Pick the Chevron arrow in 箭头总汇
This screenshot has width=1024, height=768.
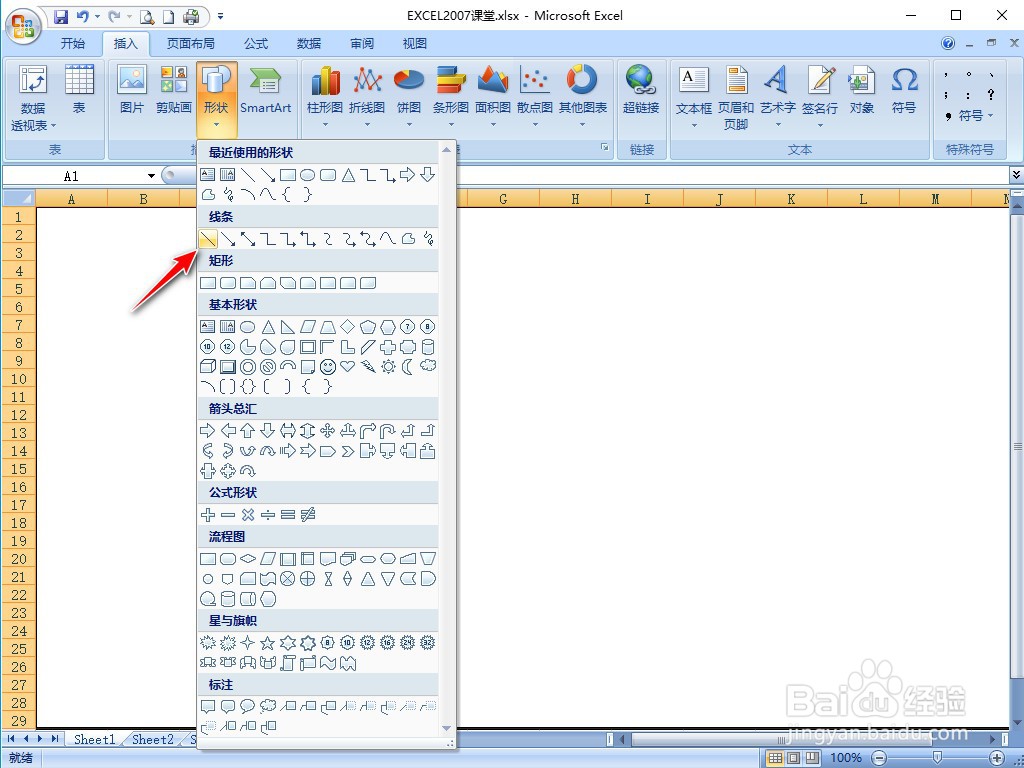pyautogui.click(x=347, y=451)
